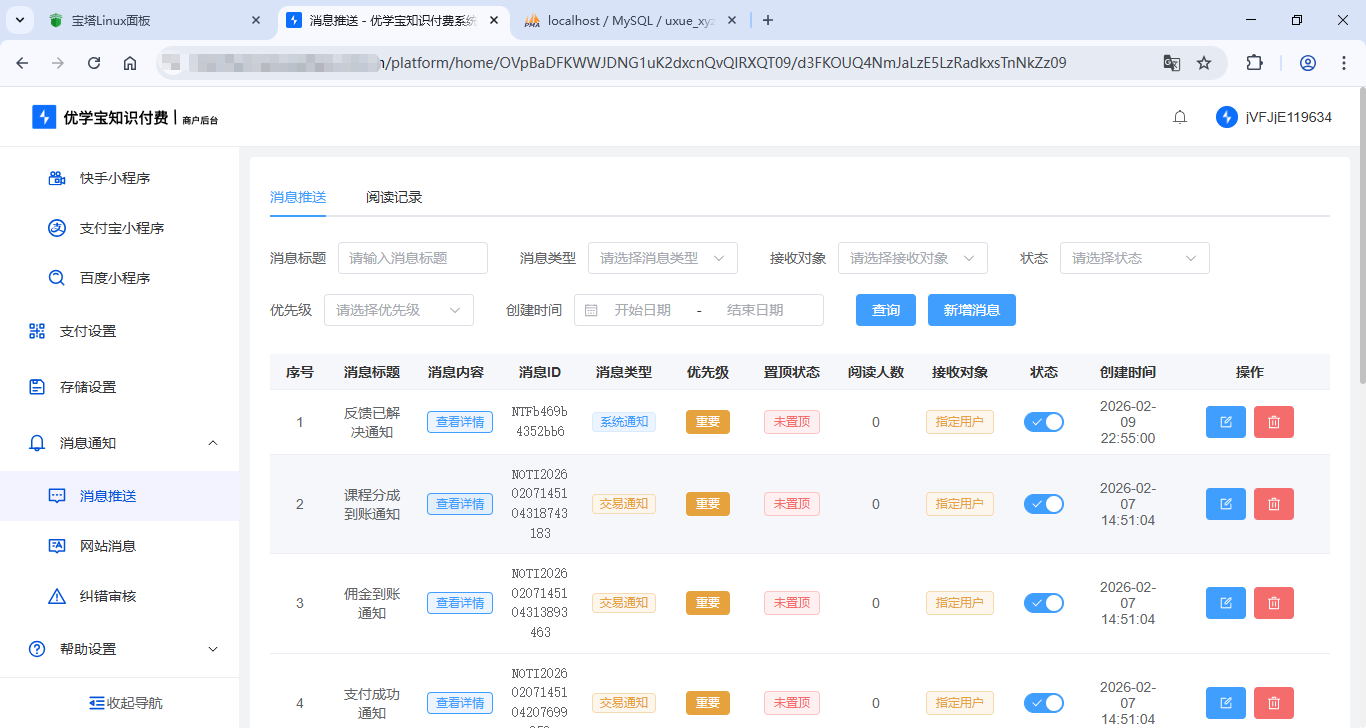Screen dimensions: 1366x728
Task: Toggle status switch for 反馈已解决通知
Action: click(x=1043, y=422)
